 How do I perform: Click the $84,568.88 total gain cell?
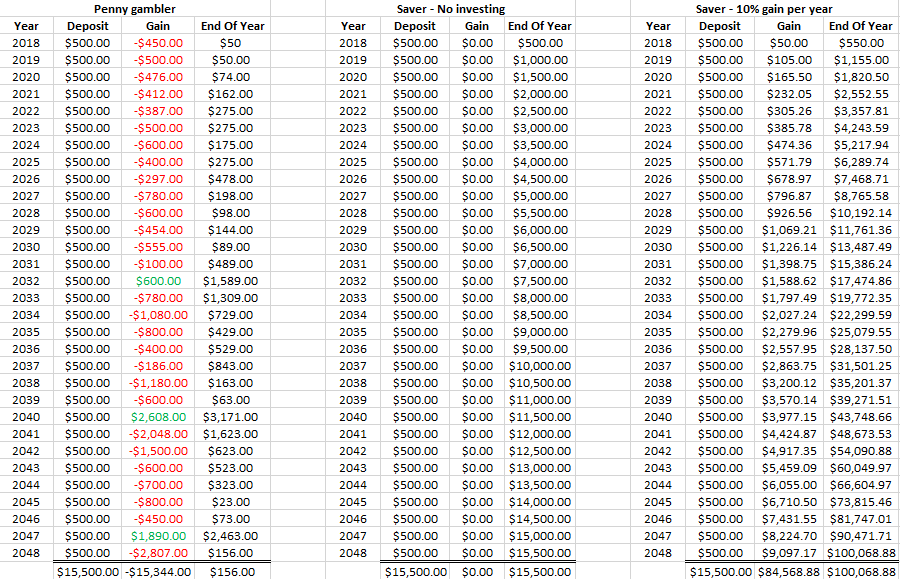[788, 571]
